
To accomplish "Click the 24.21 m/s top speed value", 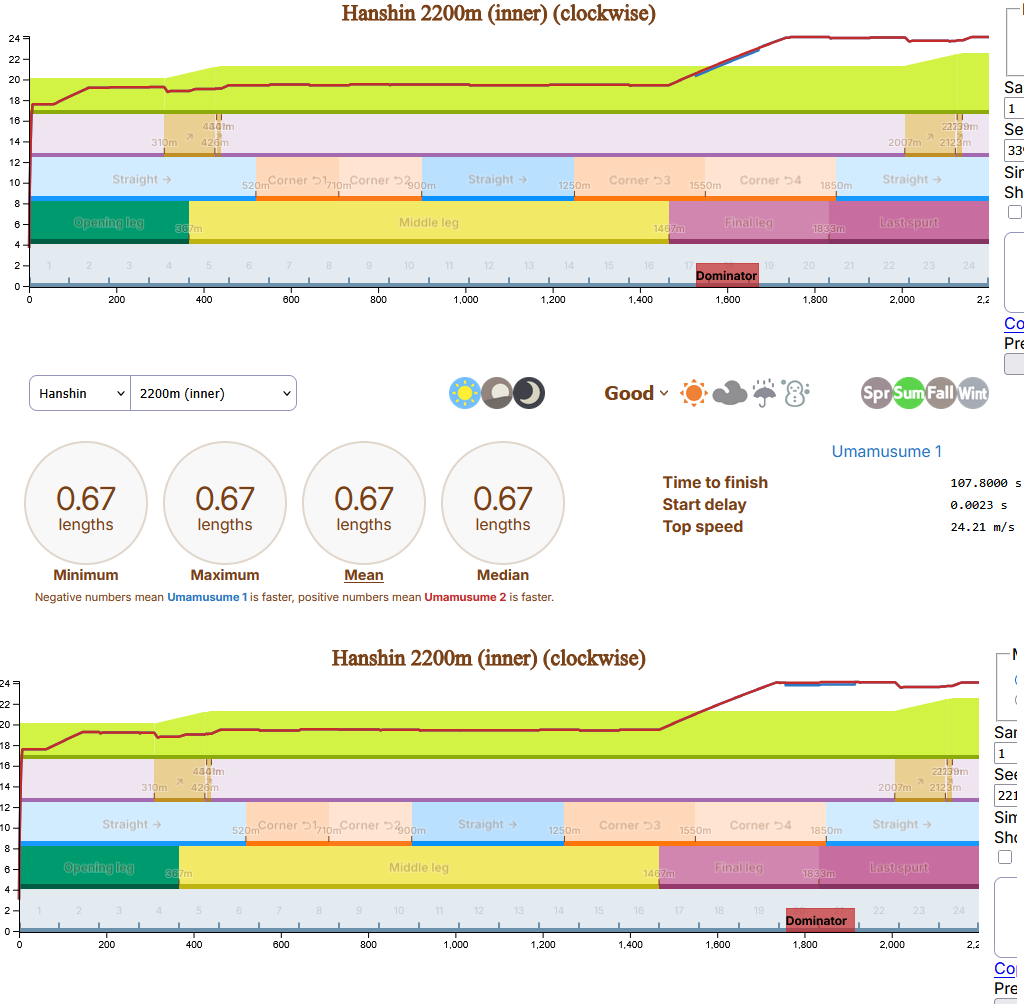I will 982,526.
